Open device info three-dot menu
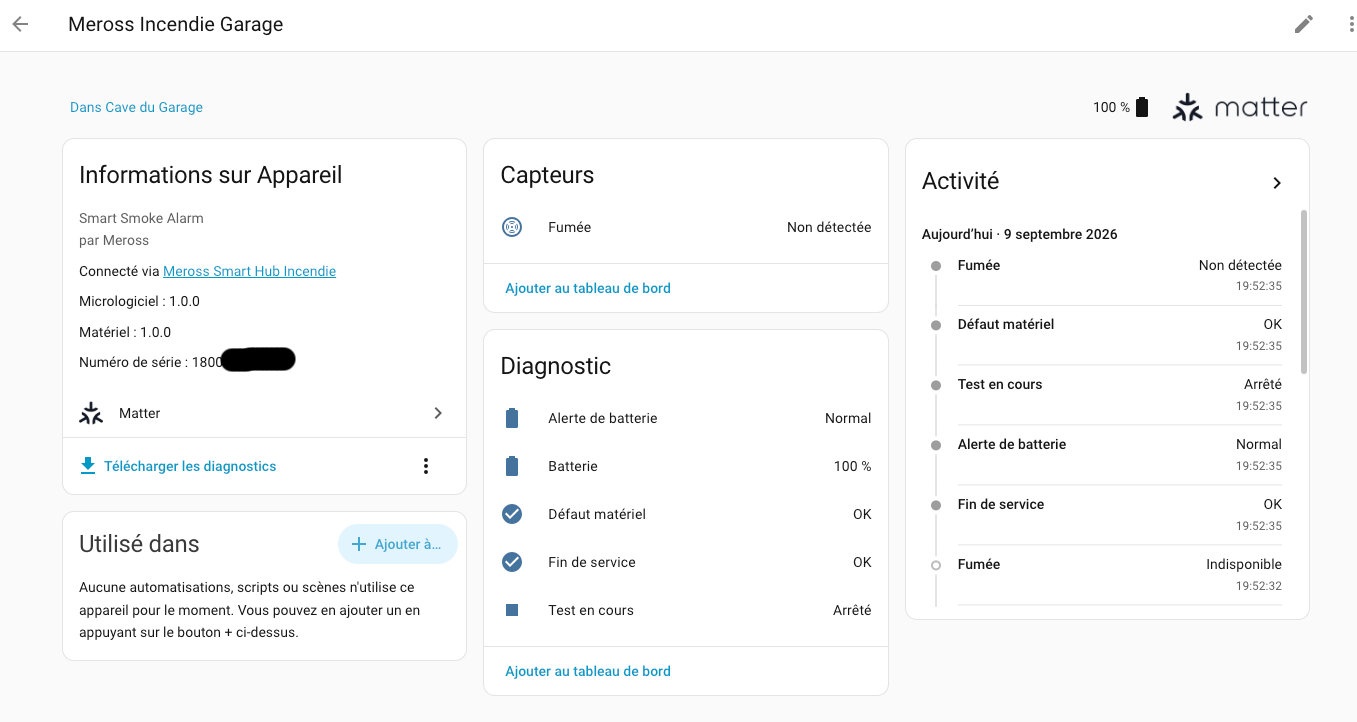The width and height of the screenshot is (1357, 722). [426, 466]
